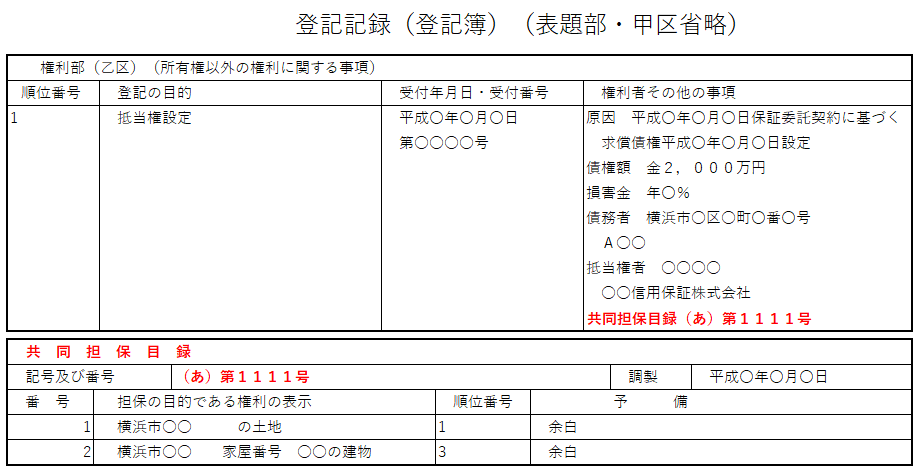Image resolution: width=923 pixels, height=468 pixels.
Task: Select the 債務者 address line 横浜市〇区〇町〇番〇号
Action: pyautogui.click(x=698, y=218)
